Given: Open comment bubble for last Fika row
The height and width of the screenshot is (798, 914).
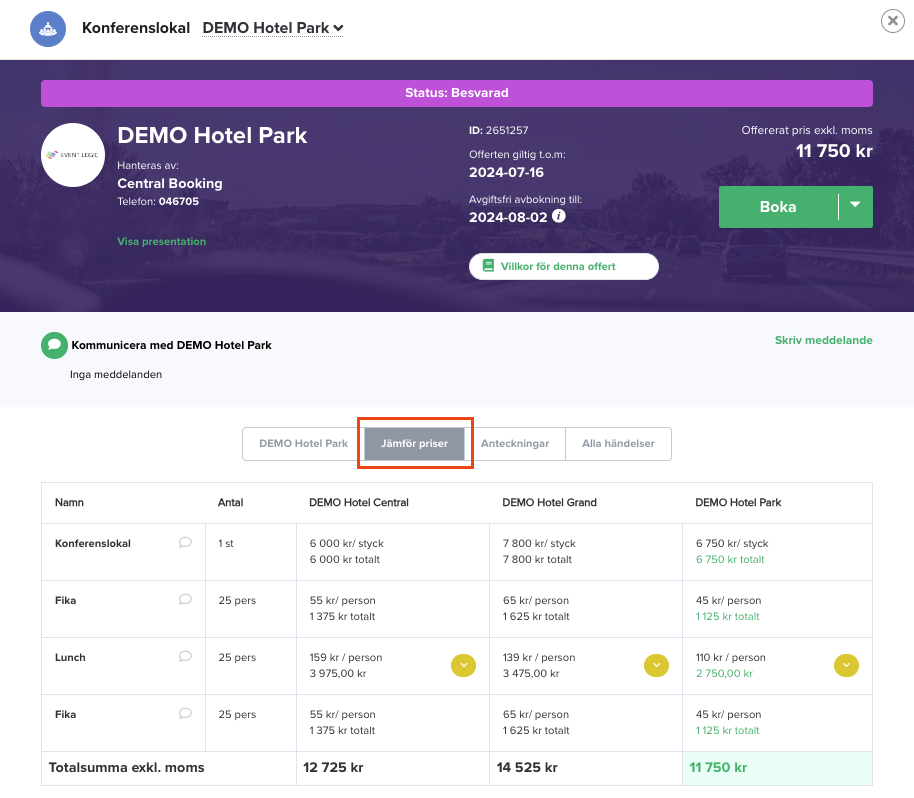Looking at the screenshot, I should pyautogui.click(x=185, y=714).
